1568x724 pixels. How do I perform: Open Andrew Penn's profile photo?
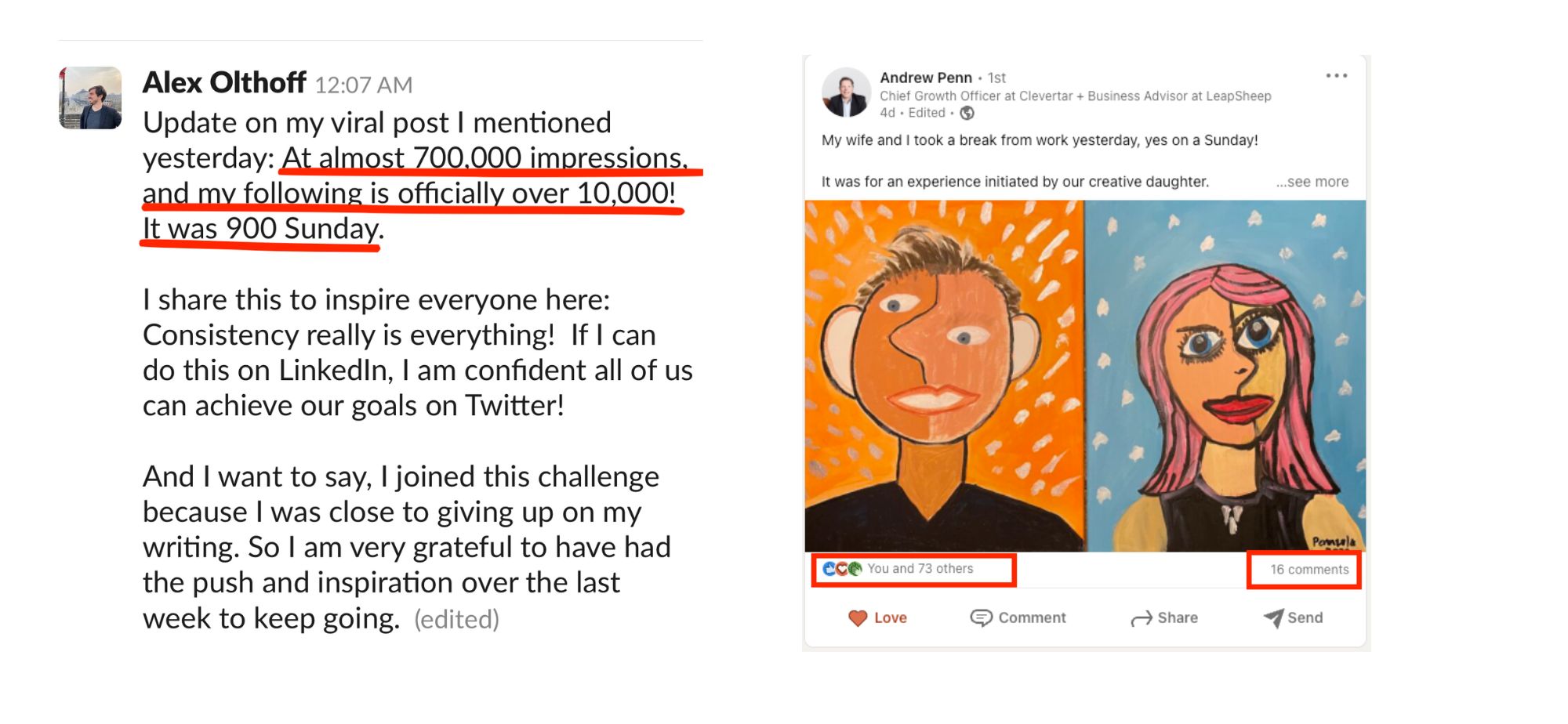click(846, 92)
